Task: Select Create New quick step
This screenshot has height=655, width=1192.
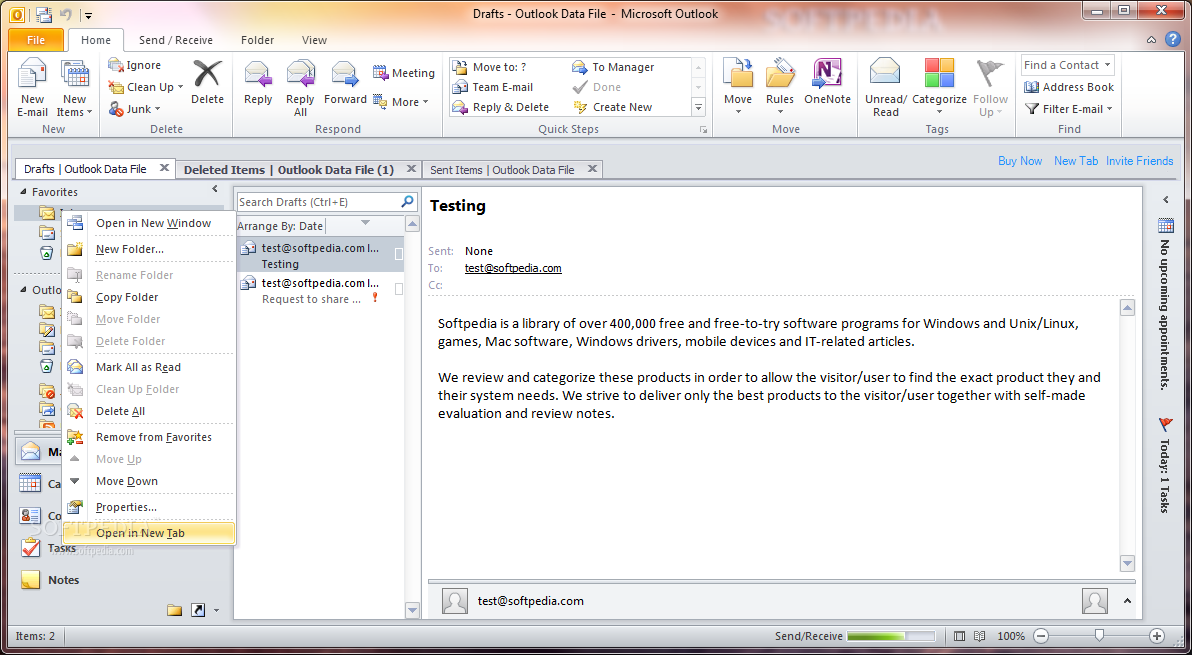Action: coord(613,107)
